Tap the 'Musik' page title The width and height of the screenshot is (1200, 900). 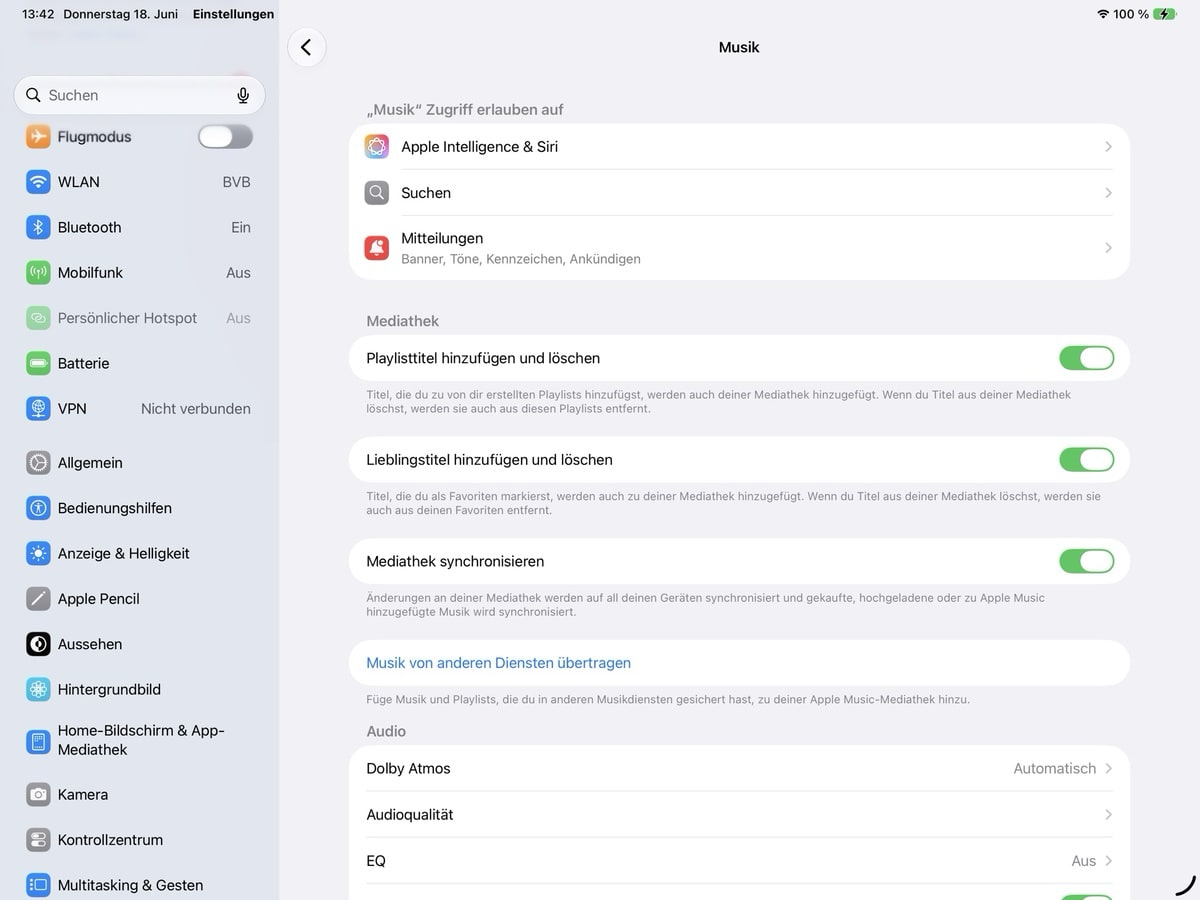tap(739, 47)
